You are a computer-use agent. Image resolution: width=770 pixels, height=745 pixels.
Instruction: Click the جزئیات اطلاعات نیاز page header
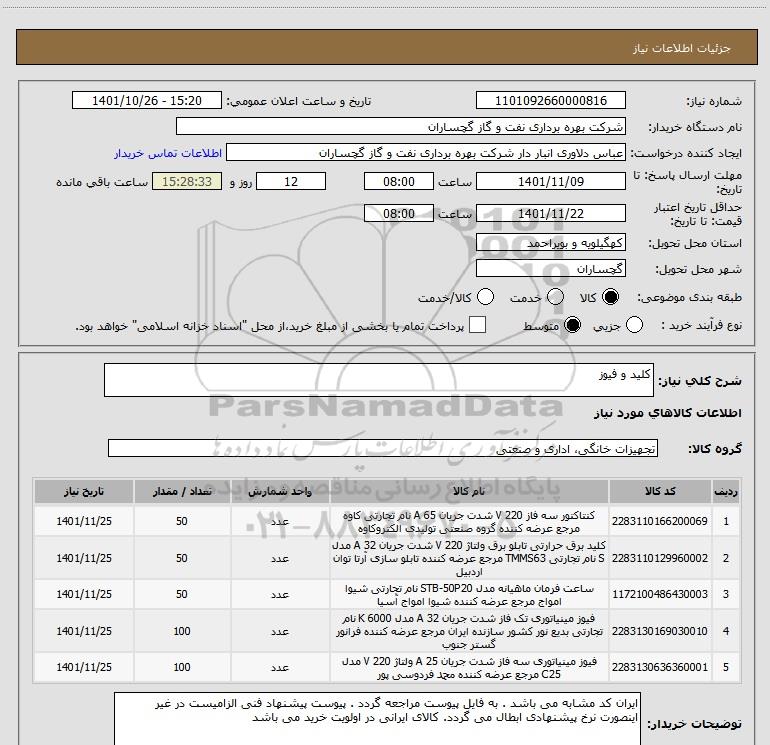(x=682, y=48)
